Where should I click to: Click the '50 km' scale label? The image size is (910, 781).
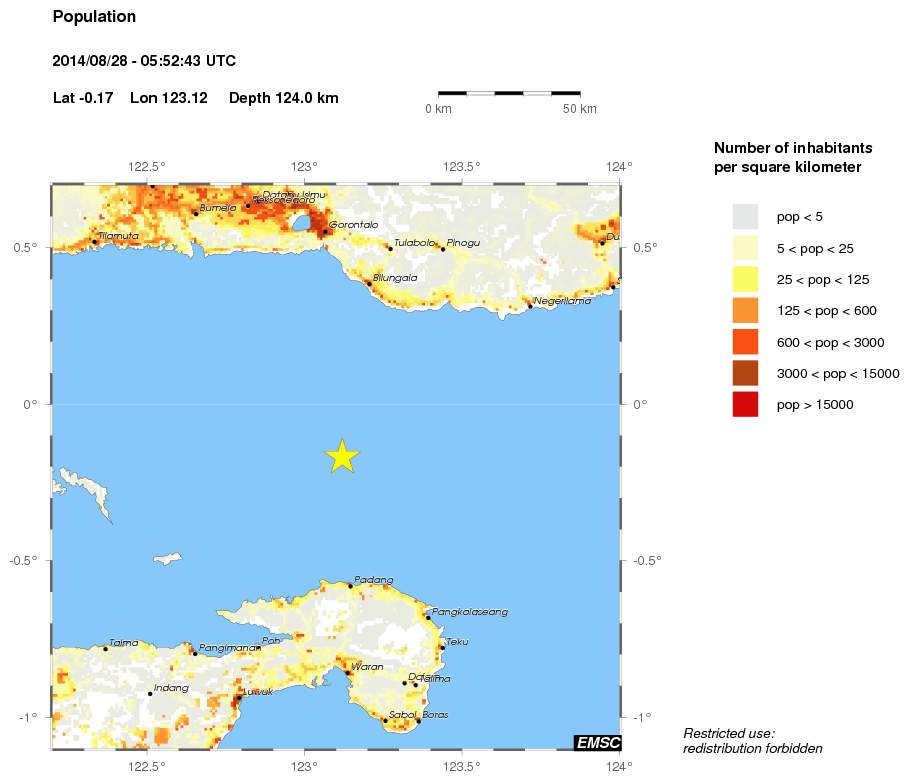tap(579, 109)
